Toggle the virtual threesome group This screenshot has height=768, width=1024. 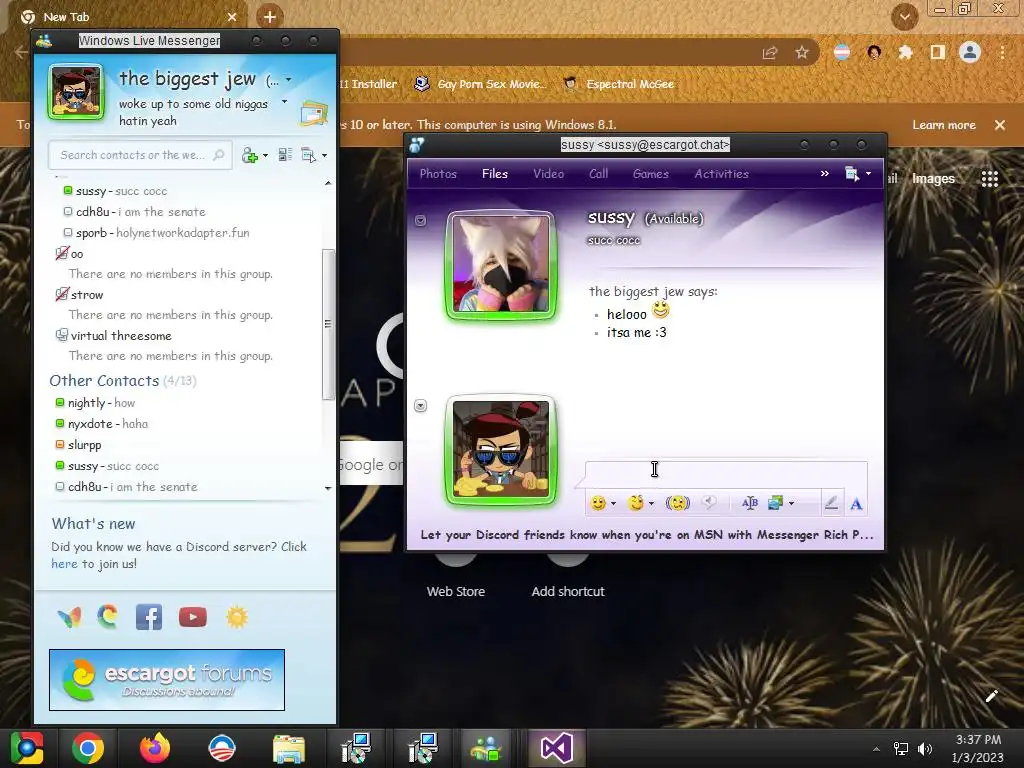pyautogui.click(x=62, y=336)
